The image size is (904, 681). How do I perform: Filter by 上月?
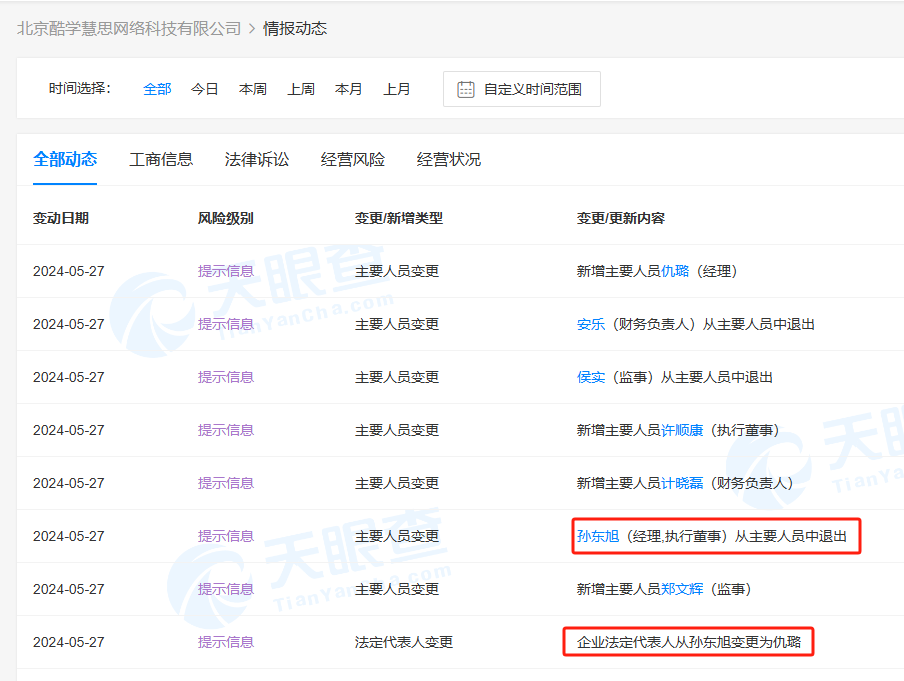397,89
